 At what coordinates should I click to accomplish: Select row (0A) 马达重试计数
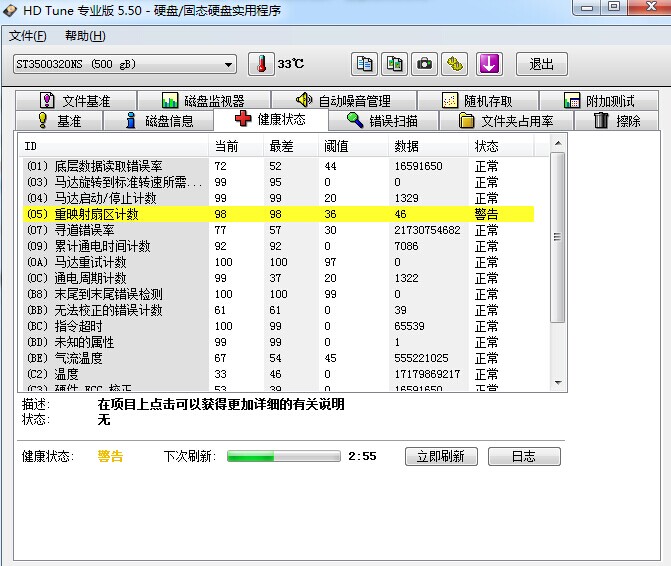click(278, 262)
